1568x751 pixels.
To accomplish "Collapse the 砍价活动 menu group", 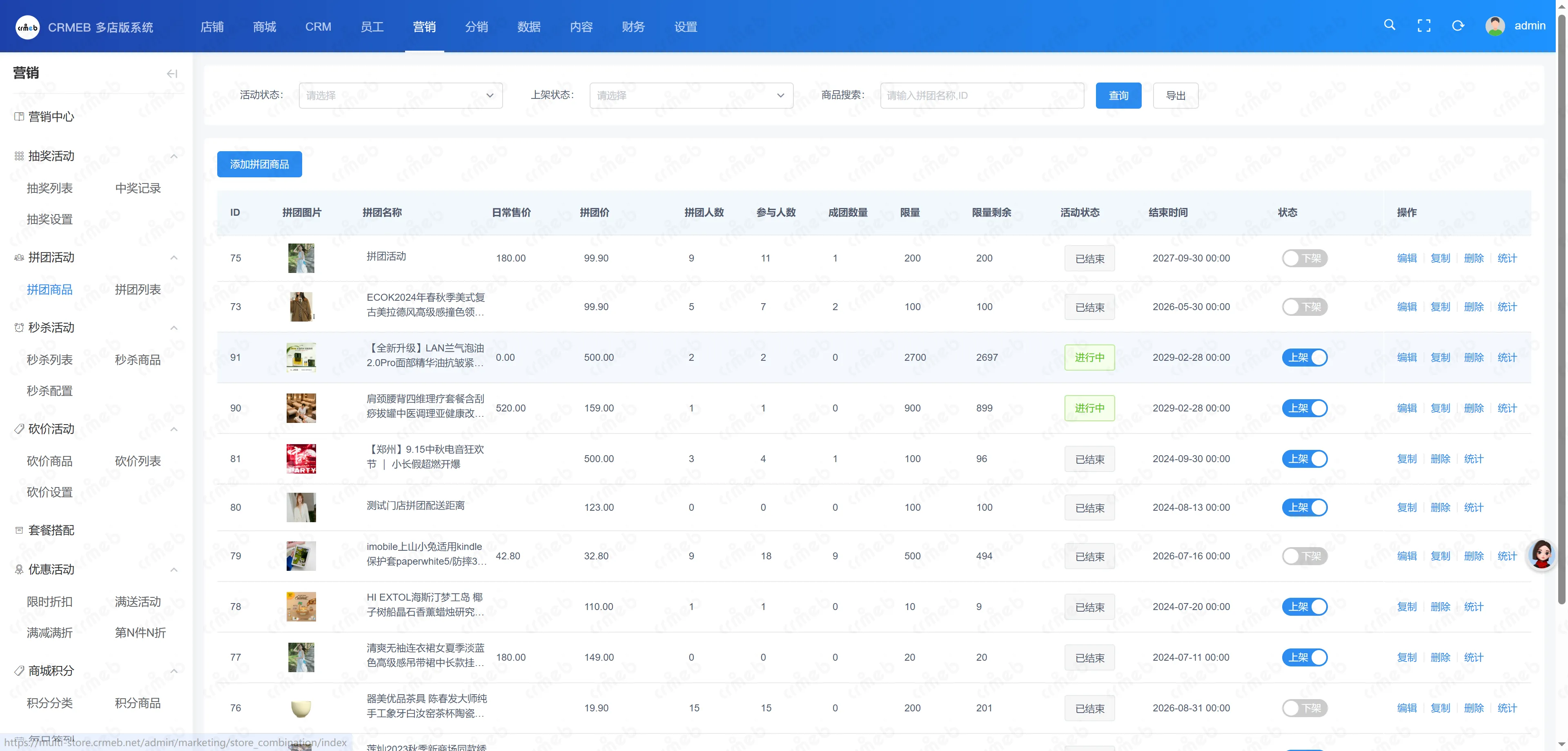I will point(174,429).
